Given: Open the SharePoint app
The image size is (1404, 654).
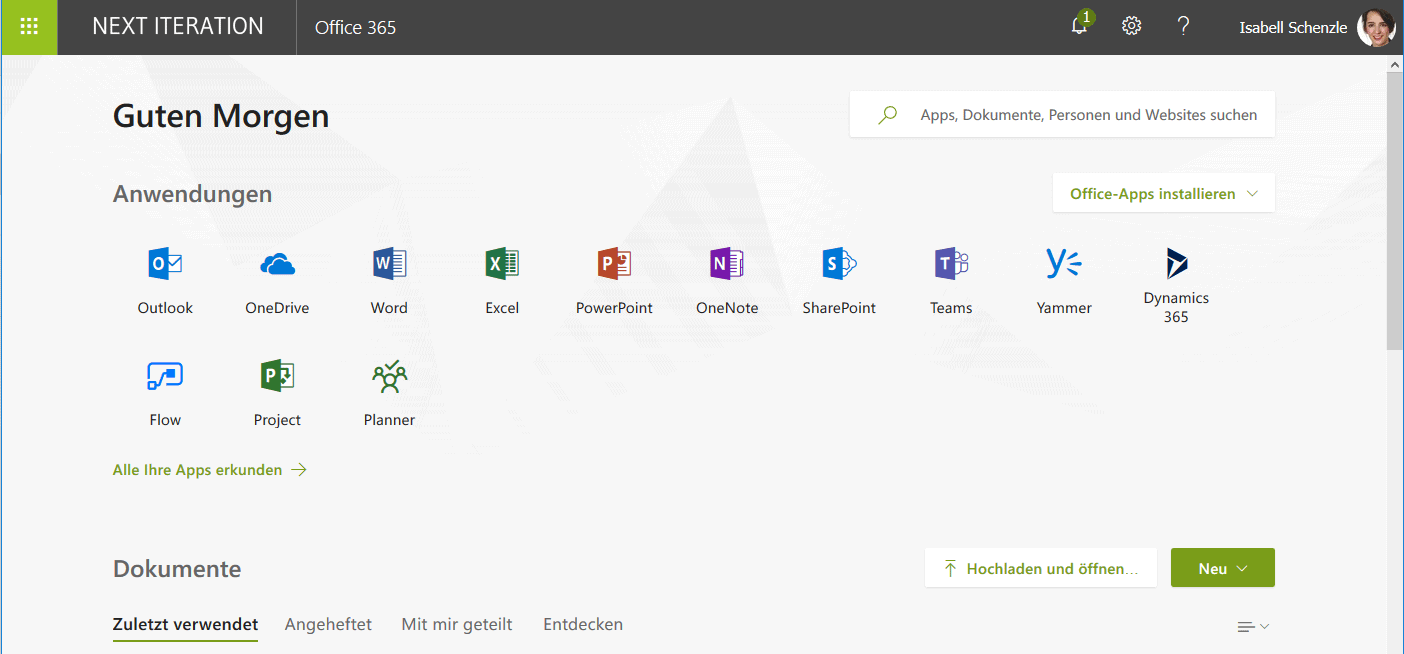Looking at the screenshot, I should pos(839,280).
